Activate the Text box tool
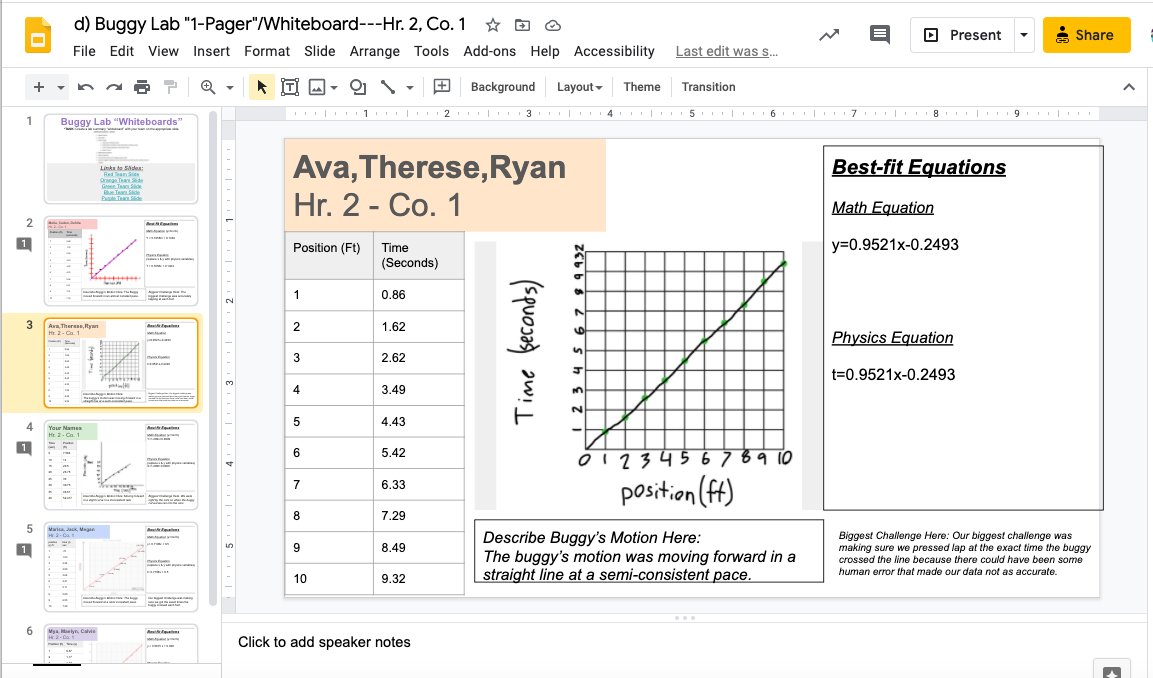 pyautogui.click(x=289, y=87)
